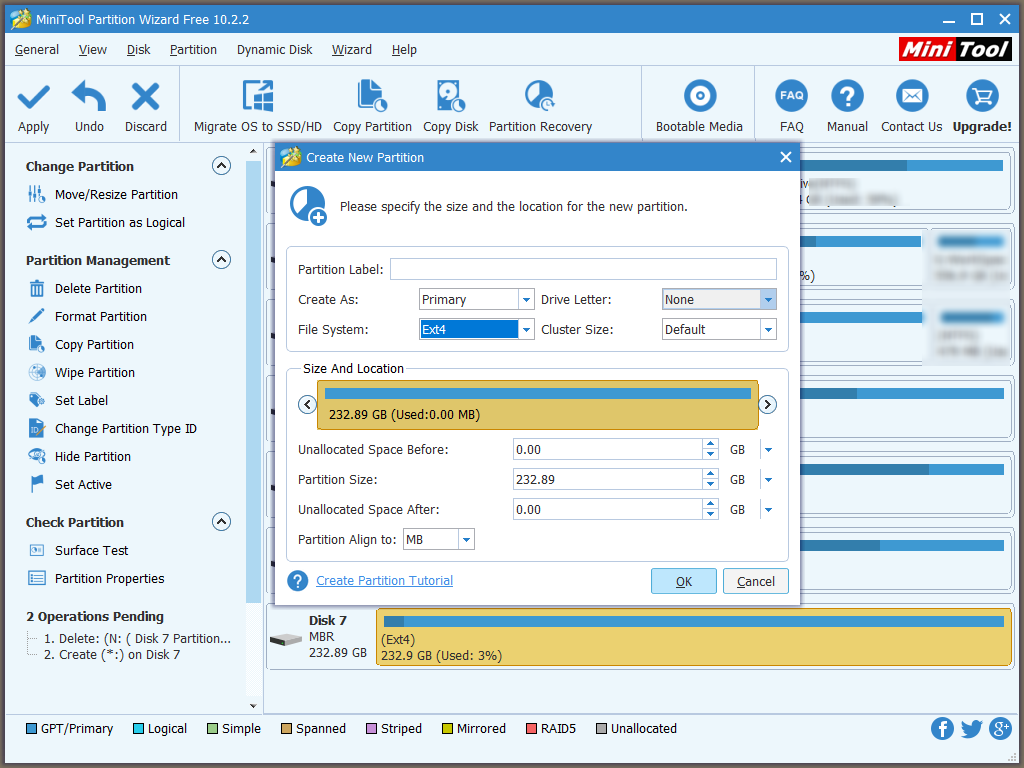
Task: Click inside the Partition Label field
Action: click(x=583, y=269)
